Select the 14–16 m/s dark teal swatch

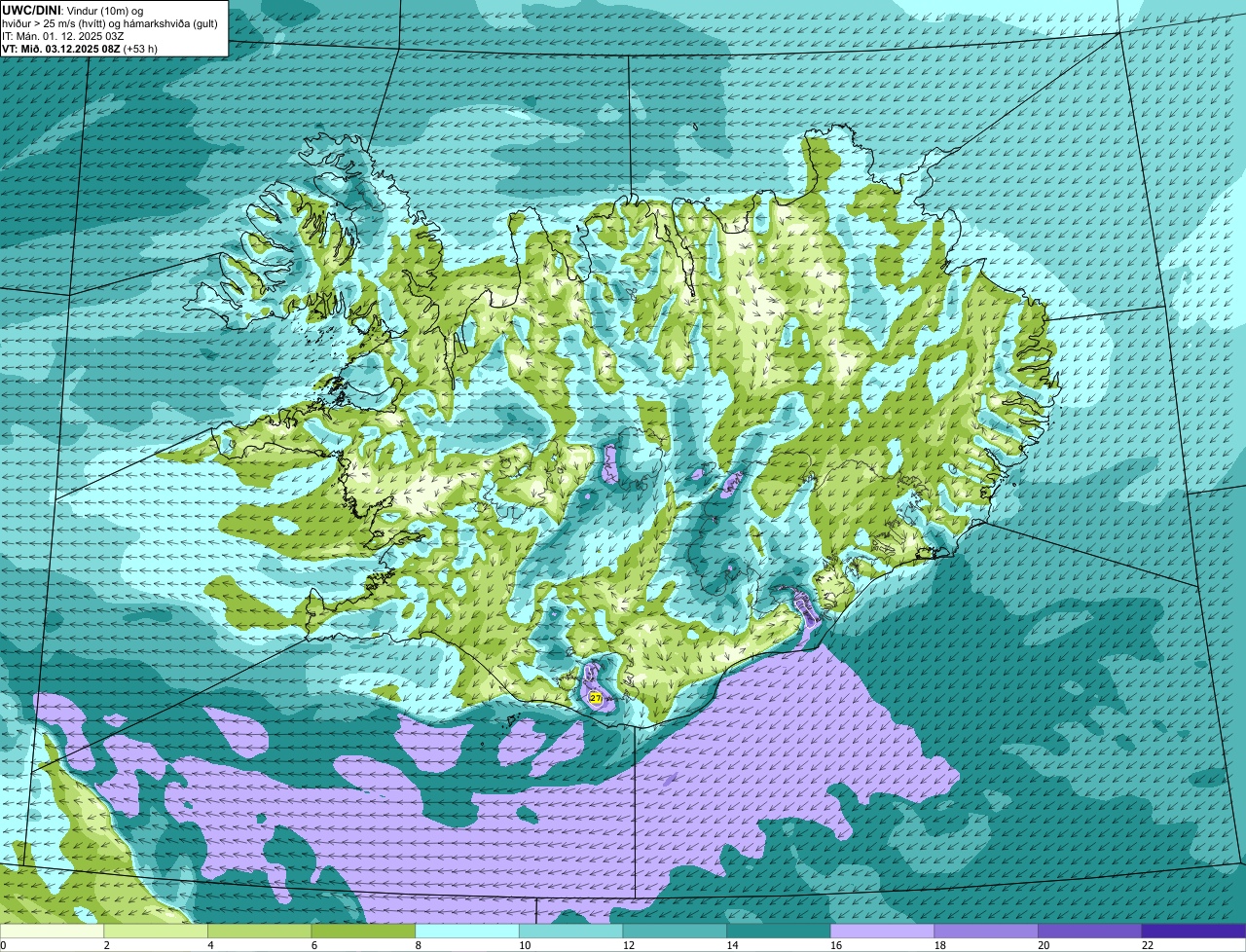click(x=779, y=931)
